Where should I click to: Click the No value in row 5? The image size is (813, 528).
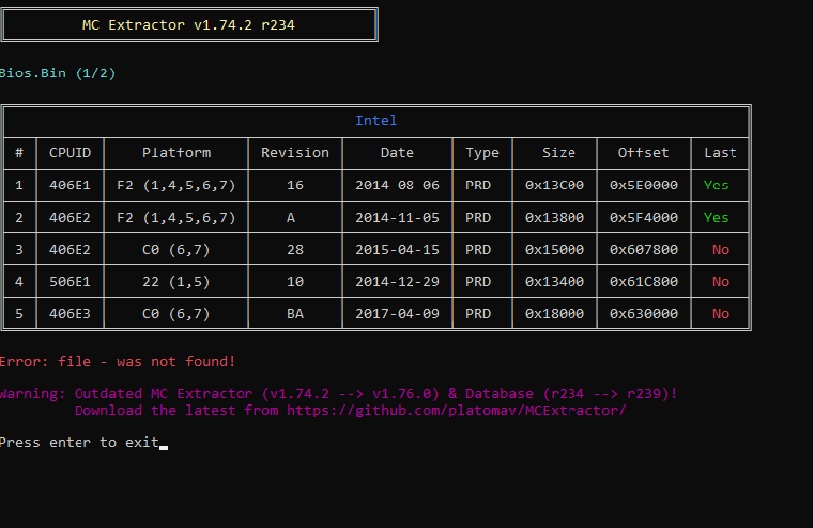720,314
